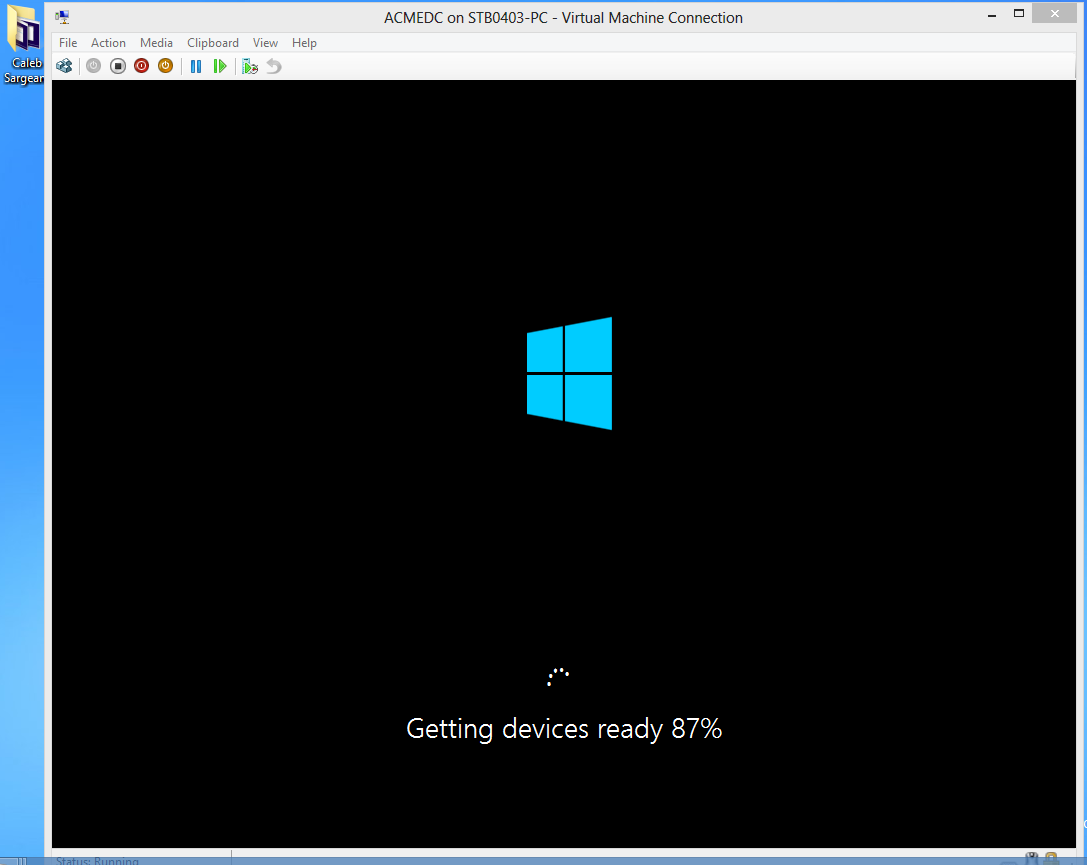Open the View menu
This screenshot has height=865, width=1087.
(x=265, y=43)
